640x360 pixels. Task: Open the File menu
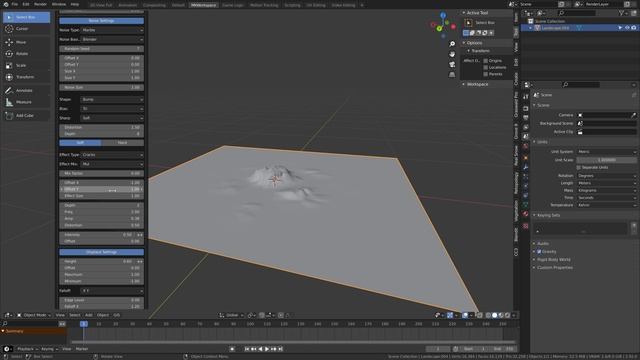15,4
